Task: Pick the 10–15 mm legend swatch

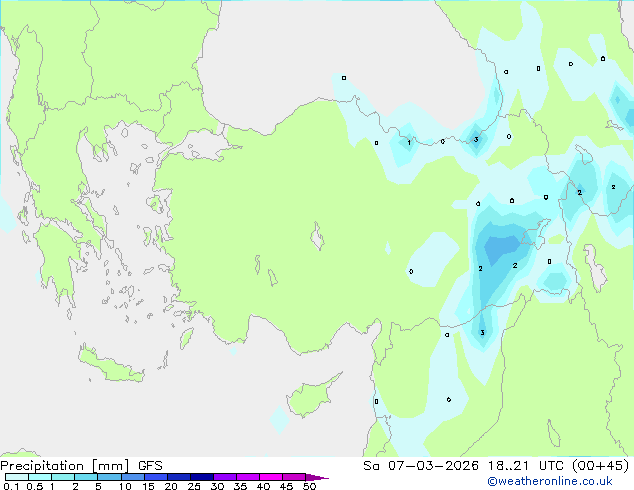Action: [133, 477]
